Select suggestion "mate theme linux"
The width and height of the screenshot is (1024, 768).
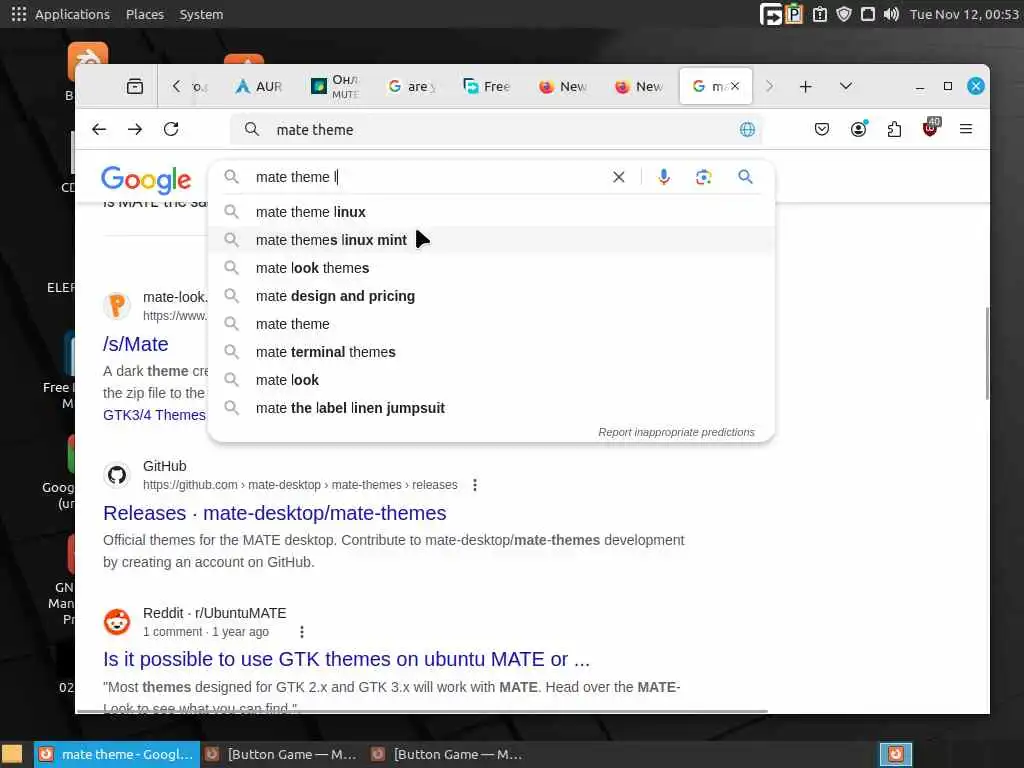[491, 212]
